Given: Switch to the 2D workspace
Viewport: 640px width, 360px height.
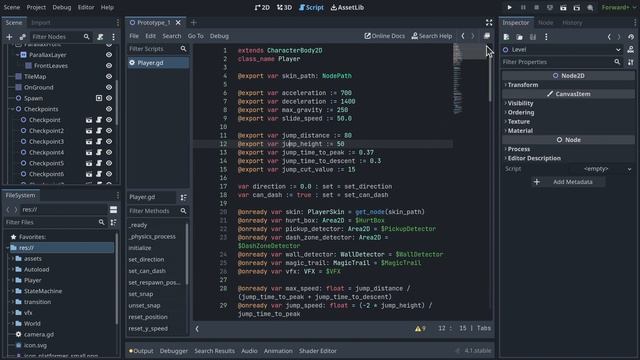Looking at the screenshot, I should [262, 7].
